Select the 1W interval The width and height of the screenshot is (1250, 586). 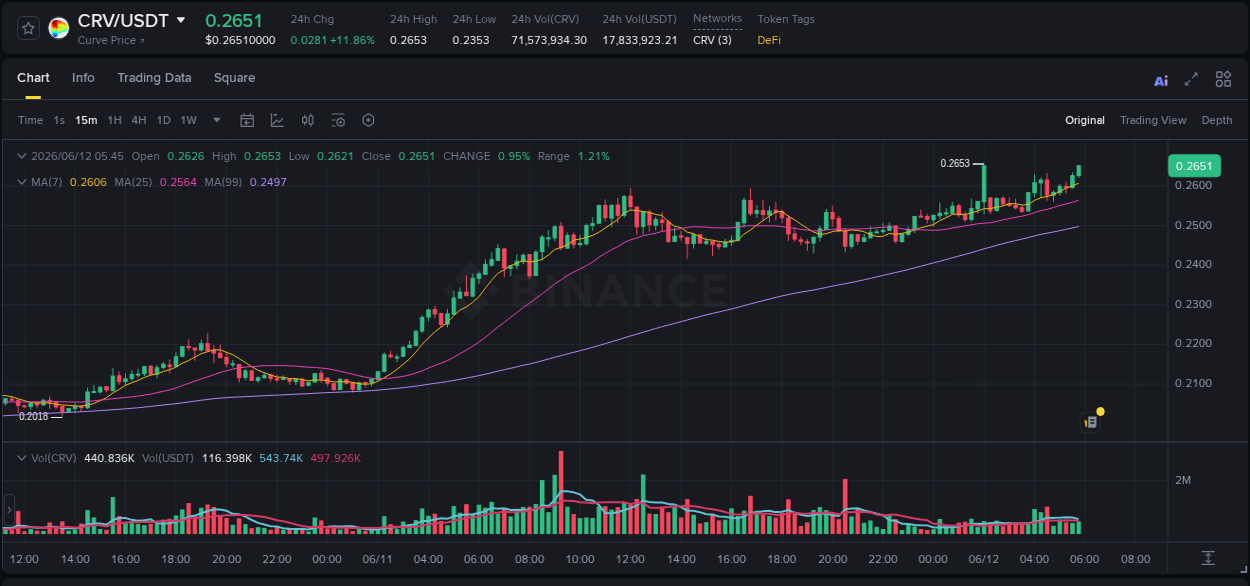point(188,120)
